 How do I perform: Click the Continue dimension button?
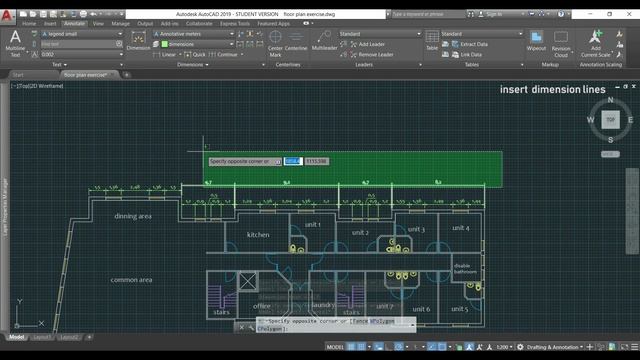[x=223, y=54]
